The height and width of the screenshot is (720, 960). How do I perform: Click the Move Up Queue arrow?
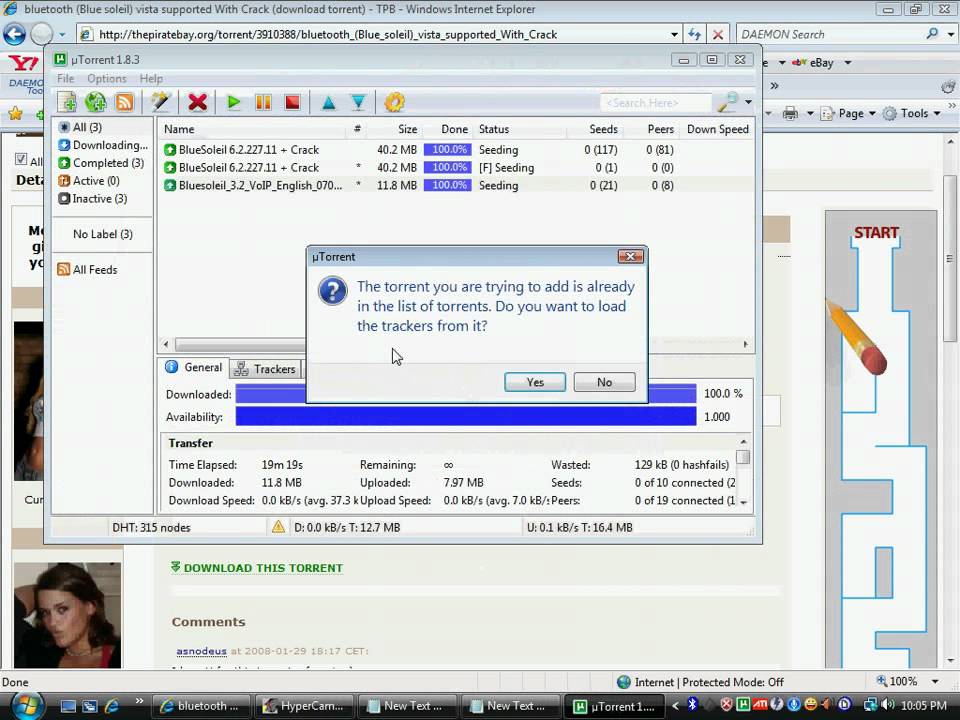pos(328,102)
